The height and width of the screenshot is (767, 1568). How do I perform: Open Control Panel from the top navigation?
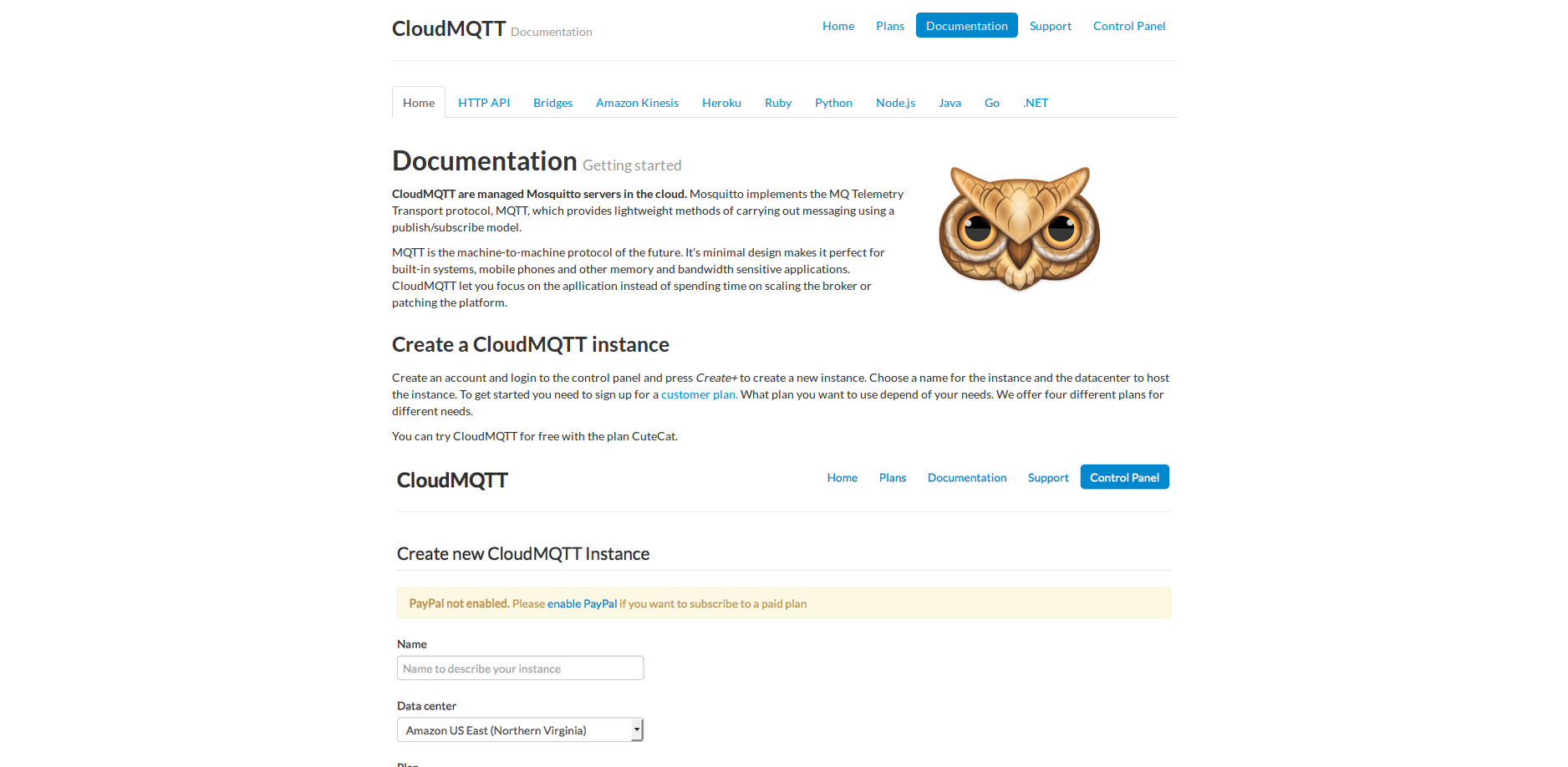(x=1129, y=26)
